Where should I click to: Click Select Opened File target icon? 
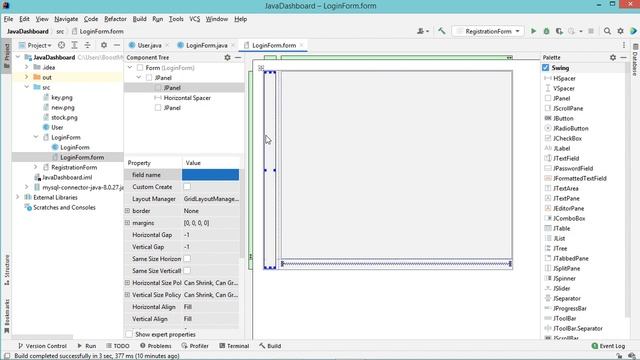[61, 45]
